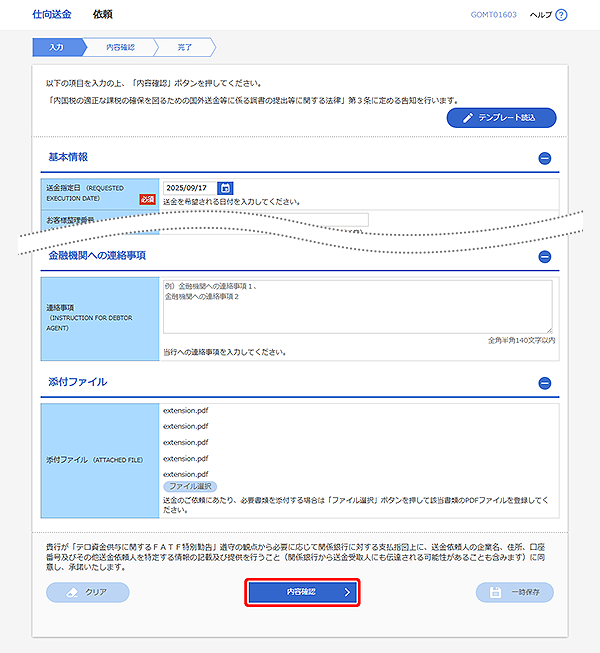Click the first extension.pdf file name
Screen dimensions: 600x653
pyautogui.click(x=186, y=411)
